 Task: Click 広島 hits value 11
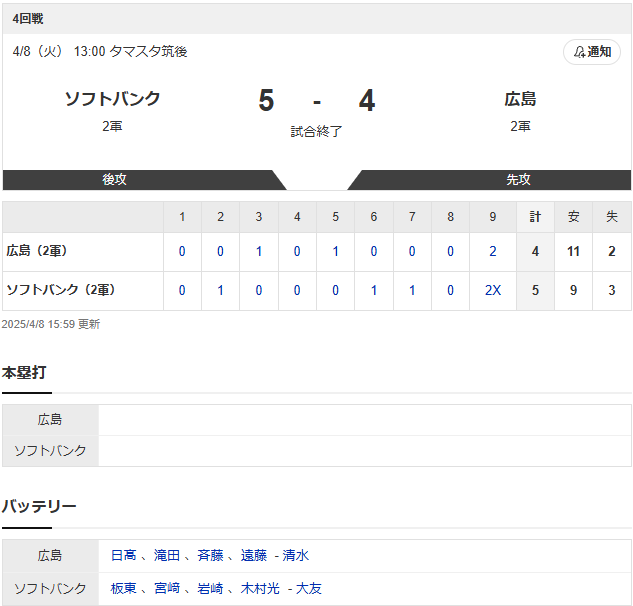[x=573, y=252]
